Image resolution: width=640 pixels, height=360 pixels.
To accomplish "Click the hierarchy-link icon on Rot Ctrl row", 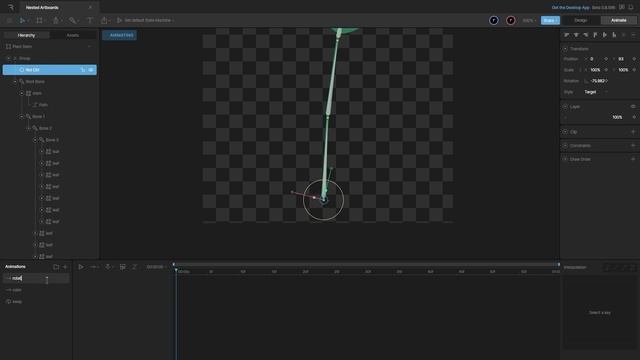I will coord(82,70).
